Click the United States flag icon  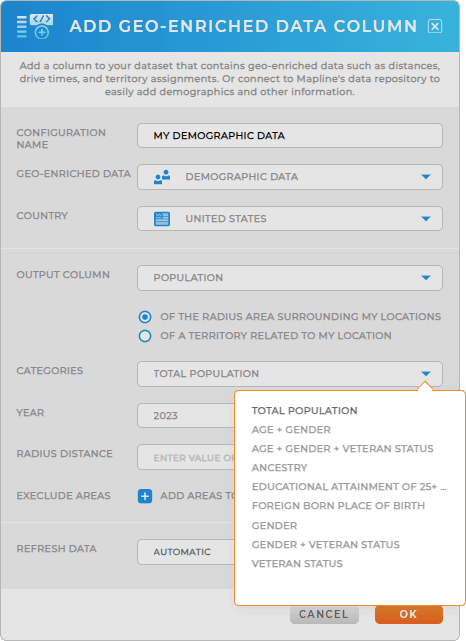162,219
